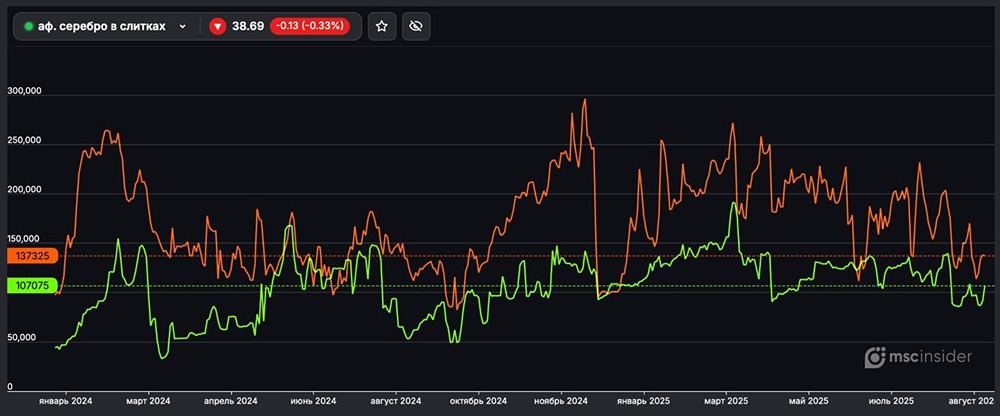Click the январь 2025 date label
Image resolution: width=1000 pixels, height=416 pixels.
point(646,400)
